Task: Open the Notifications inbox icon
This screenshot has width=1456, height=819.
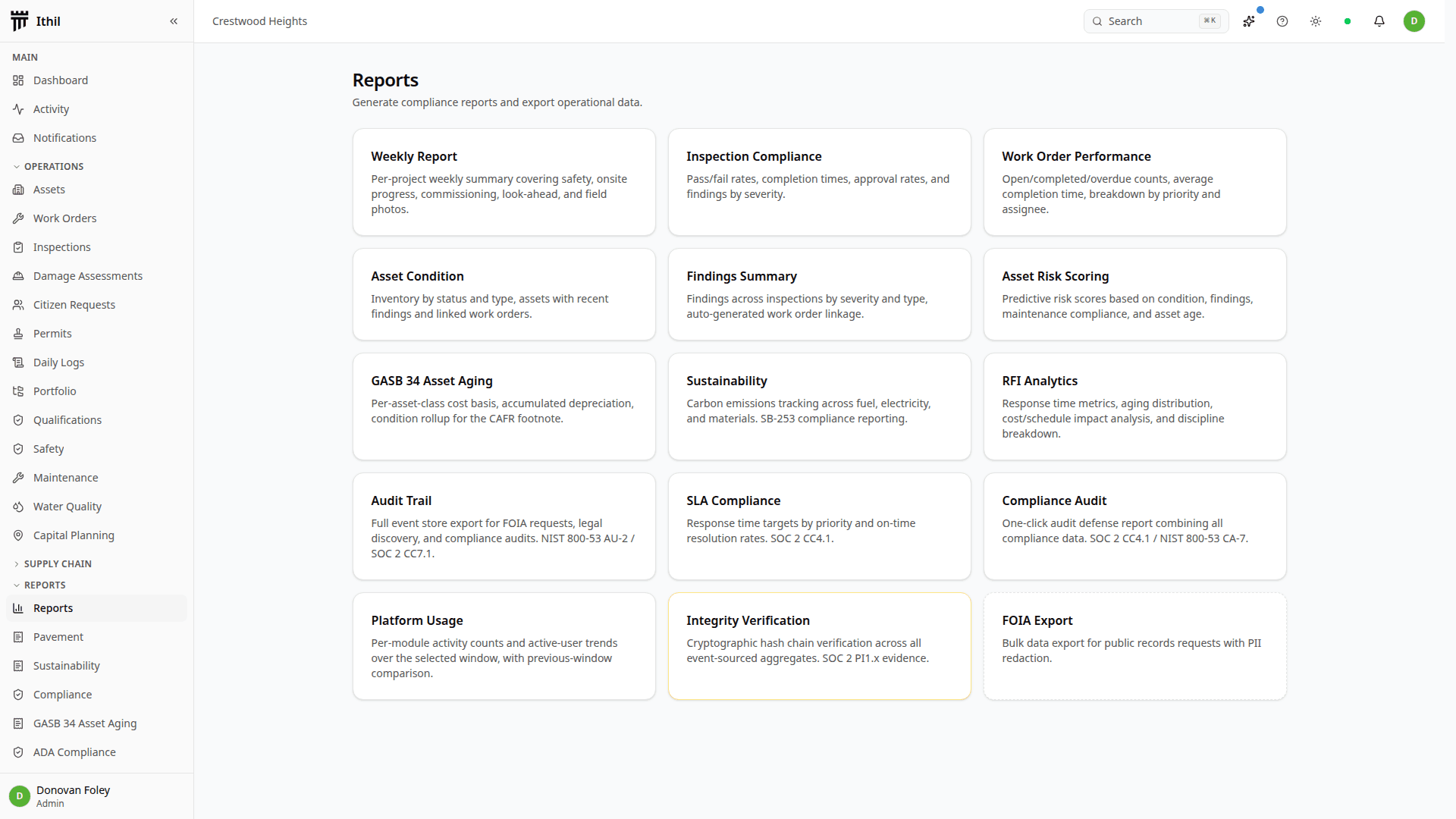Action: pos(18,138)
